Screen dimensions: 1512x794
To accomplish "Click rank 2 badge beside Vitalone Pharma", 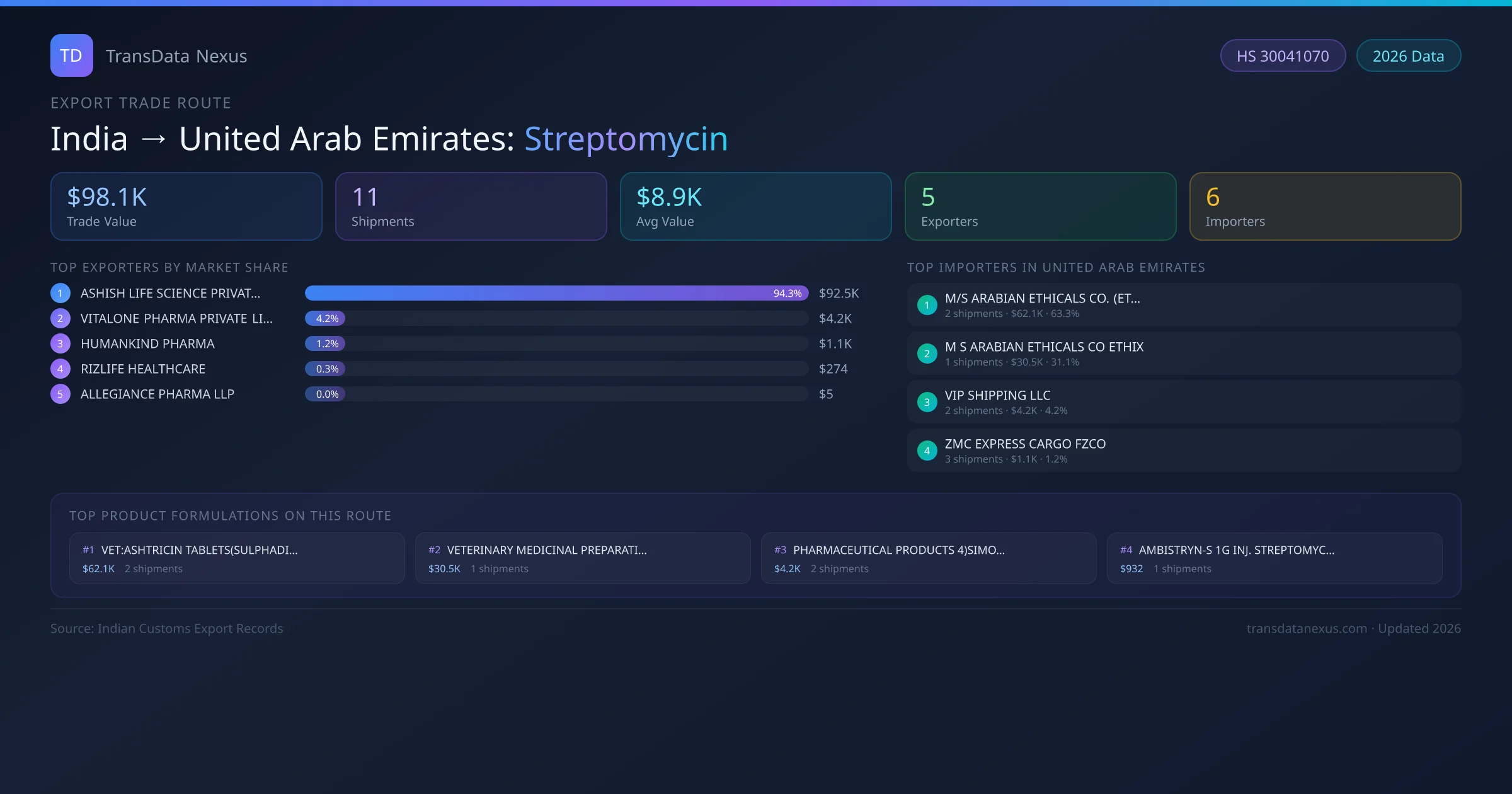I will pyautogui.click(x=60, y=318).
